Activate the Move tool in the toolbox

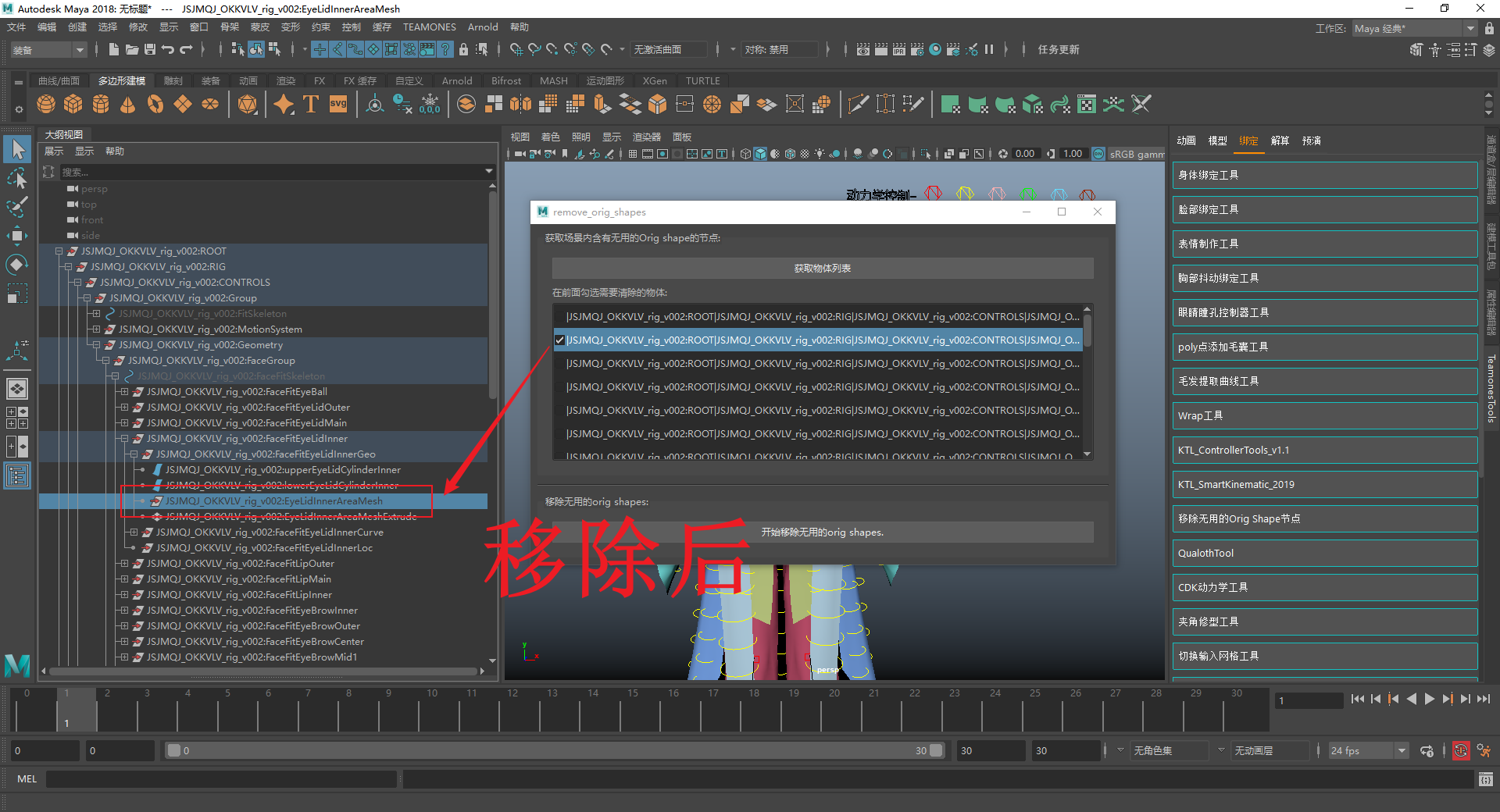[x=16, y=235]
